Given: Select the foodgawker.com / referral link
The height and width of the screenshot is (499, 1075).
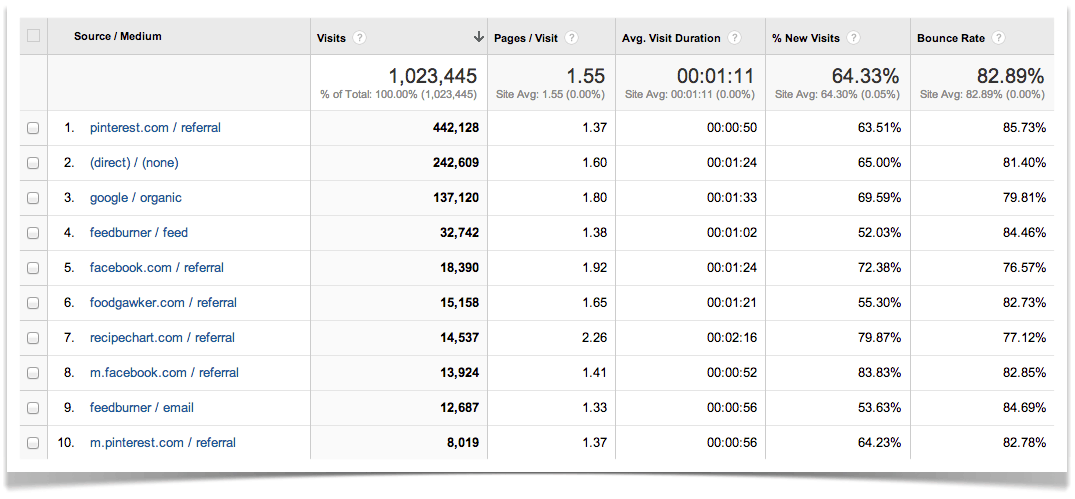Looking at the screenshot, I should click(x=163, y=303).
